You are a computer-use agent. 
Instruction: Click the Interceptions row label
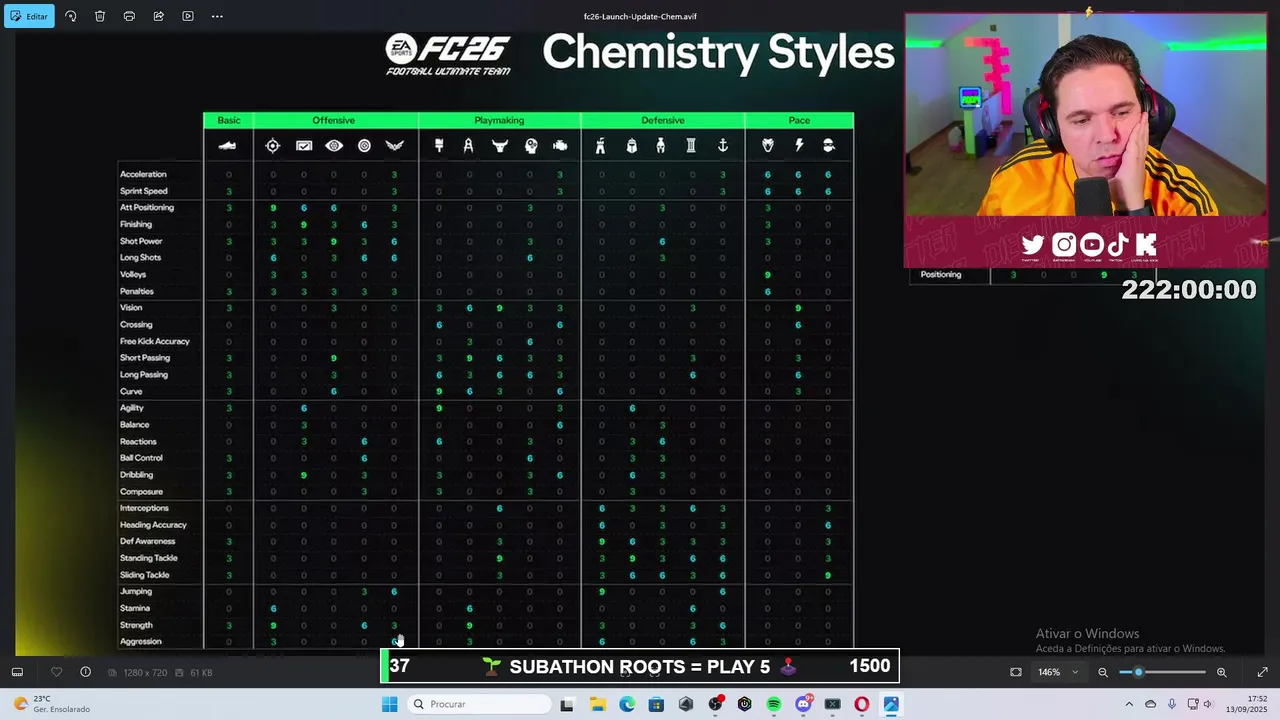(x=144, y=508)
